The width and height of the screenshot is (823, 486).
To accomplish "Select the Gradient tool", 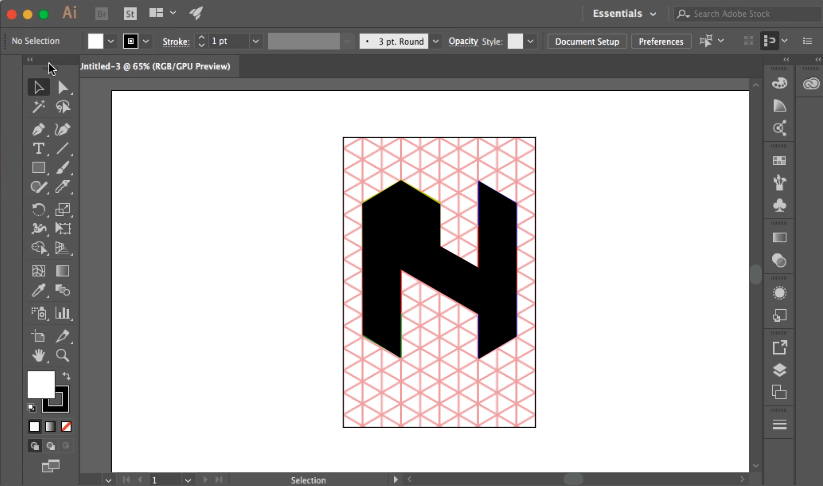I will pos(63,271).
